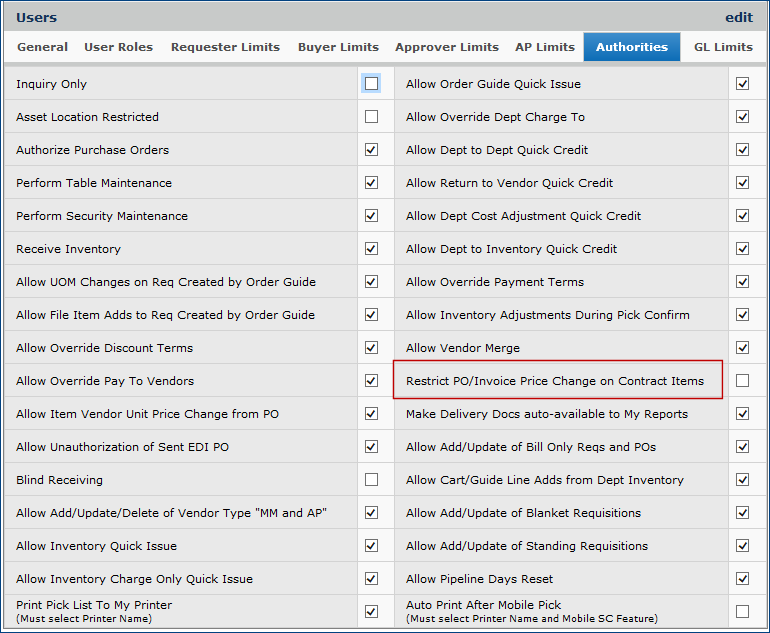Go to the Approver Limits tab
Screen dimensions: 770x633
point(446,47)
